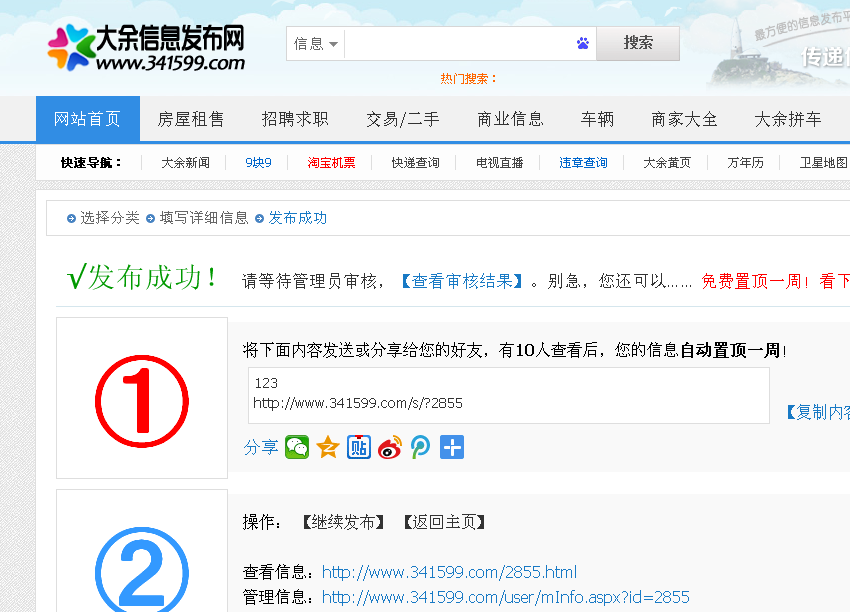Image resolution: width=850 pixels, height=612 pixels.
Task: Open 违章查询 in quick navigation
Action: [x=583, y=162]
